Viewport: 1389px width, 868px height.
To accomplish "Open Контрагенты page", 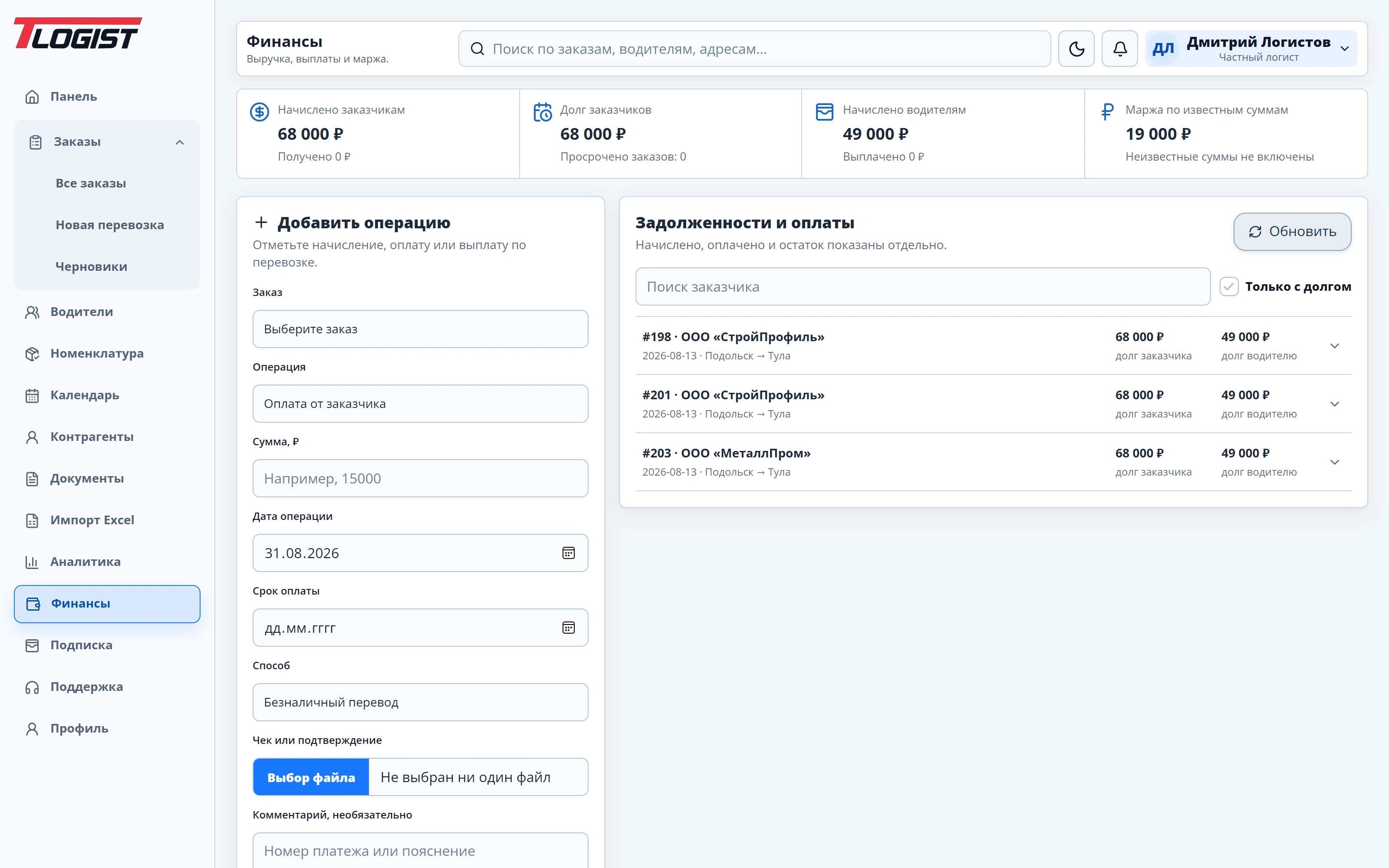I will click(x=107, y=437).
